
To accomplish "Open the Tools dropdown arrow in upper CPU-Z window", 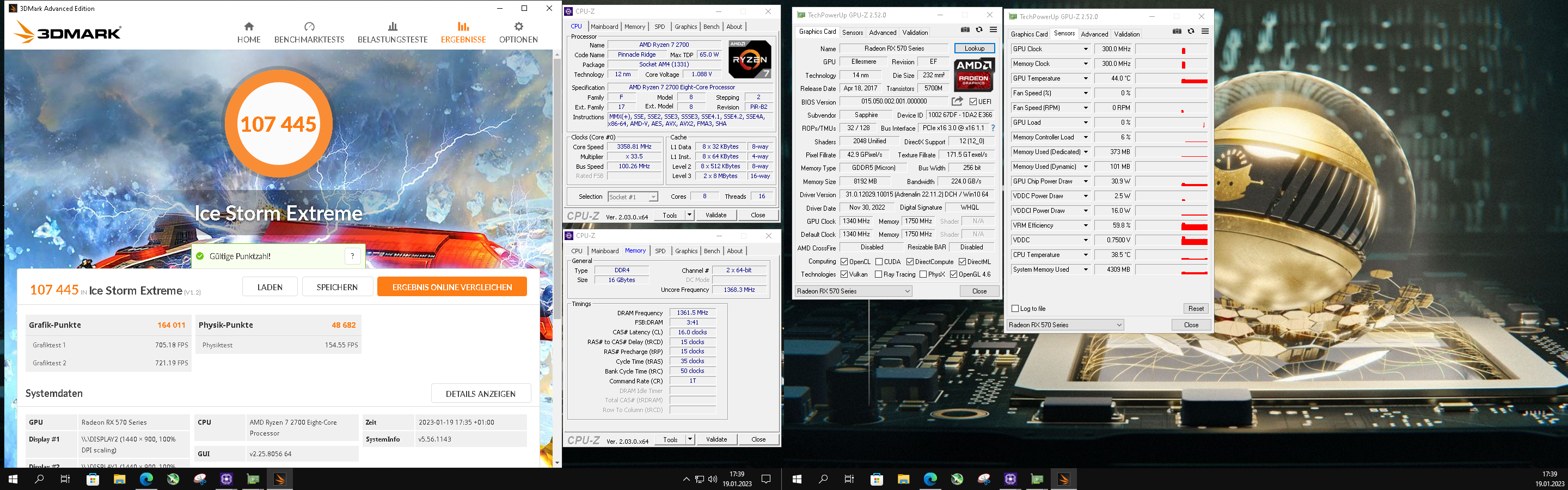I will point(689,215).
